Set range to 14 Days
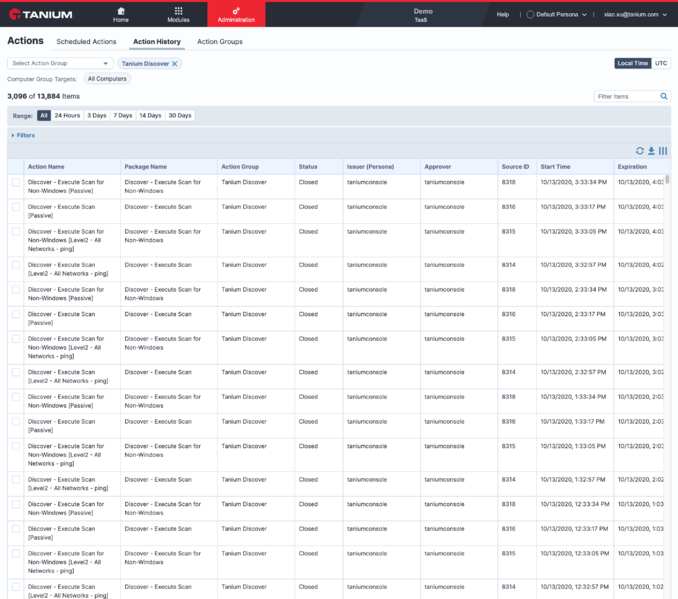This screenshot has width=678, height=599. [x=150, y=115]
